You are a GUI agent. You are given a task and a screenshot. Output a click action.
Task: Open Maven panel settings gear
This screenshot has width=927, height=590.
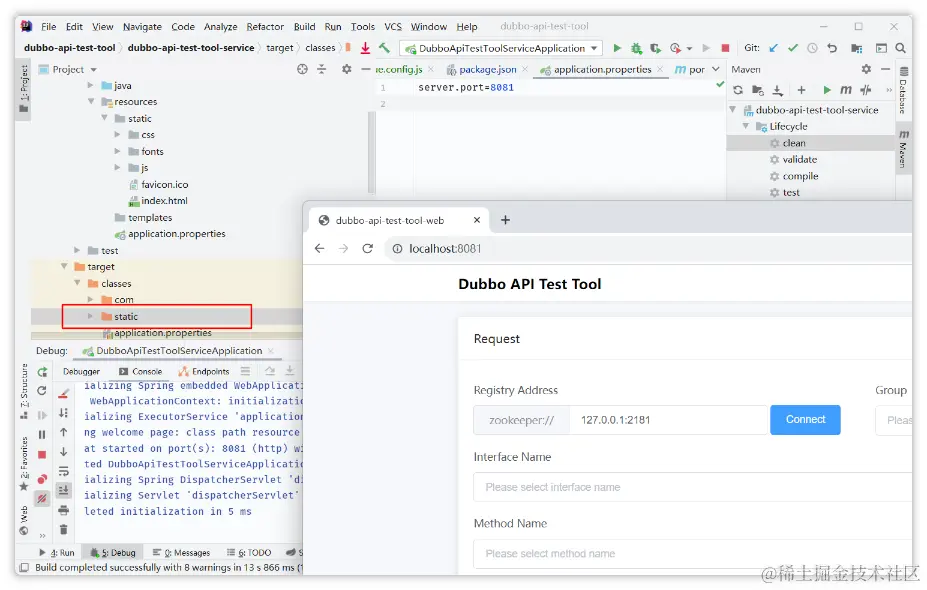point(866,69)
